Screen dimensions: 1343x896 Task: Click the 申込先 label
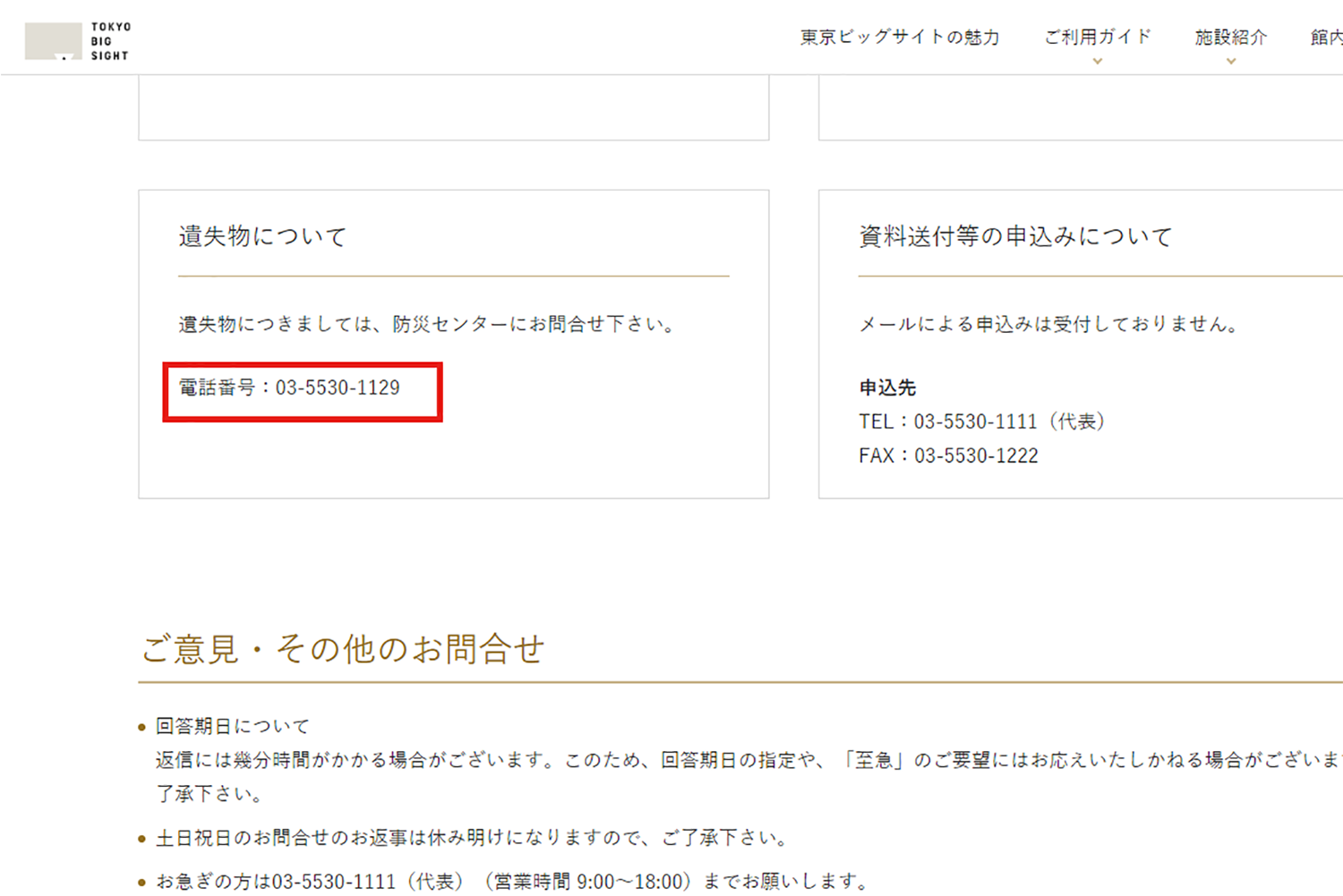tap(890, 388)
